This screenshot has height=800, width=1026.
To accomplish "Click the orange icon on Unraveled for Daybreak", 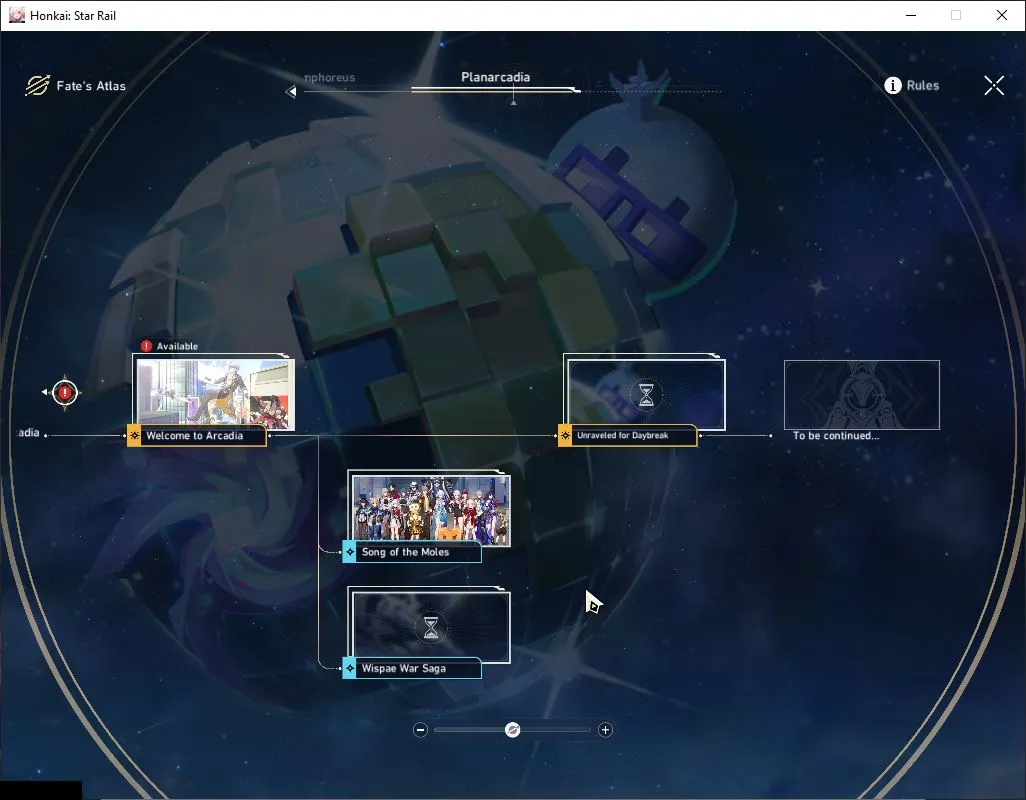I will pos(565,436).
